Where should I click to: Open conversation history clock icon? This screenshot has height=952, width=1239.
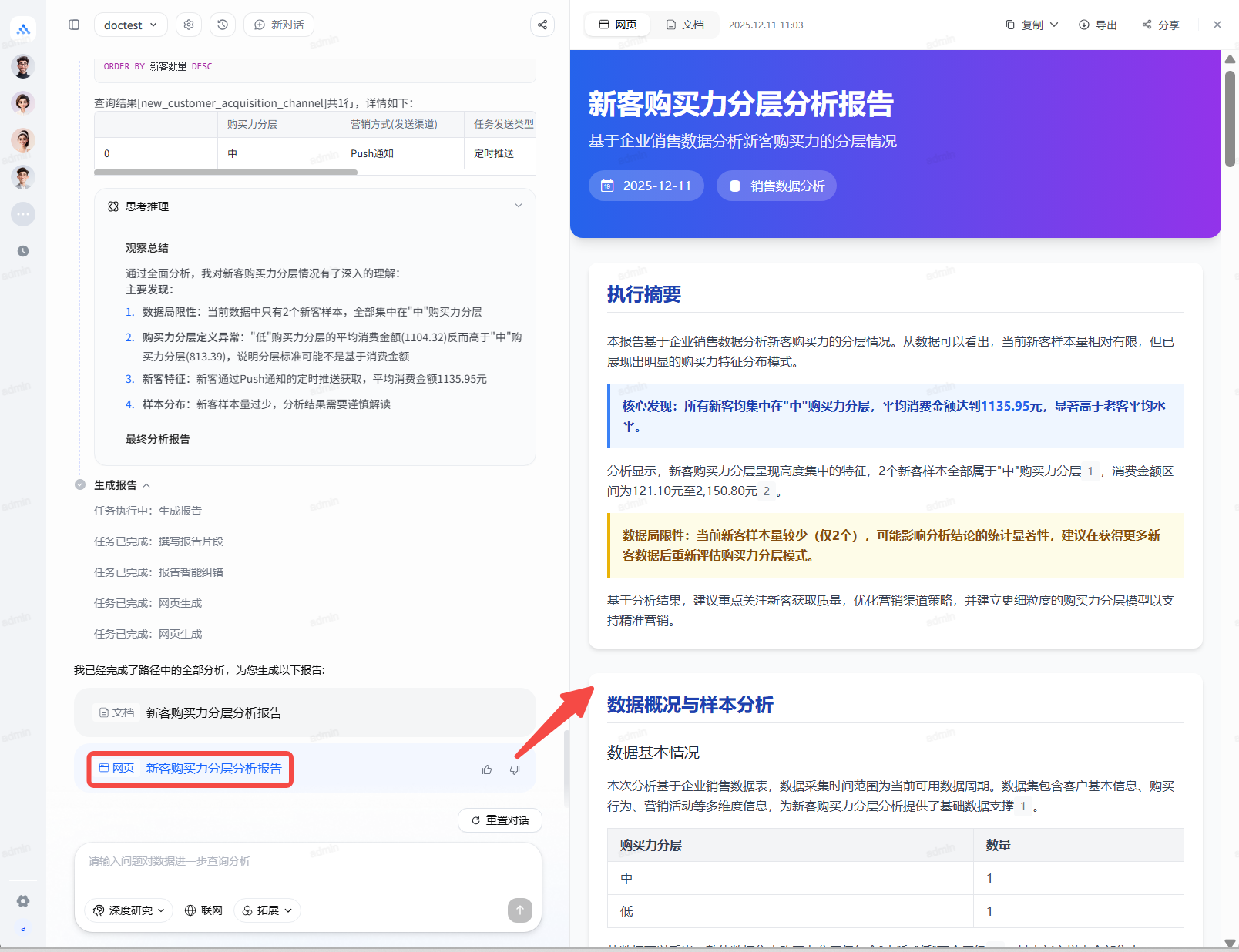pos(223,25)
